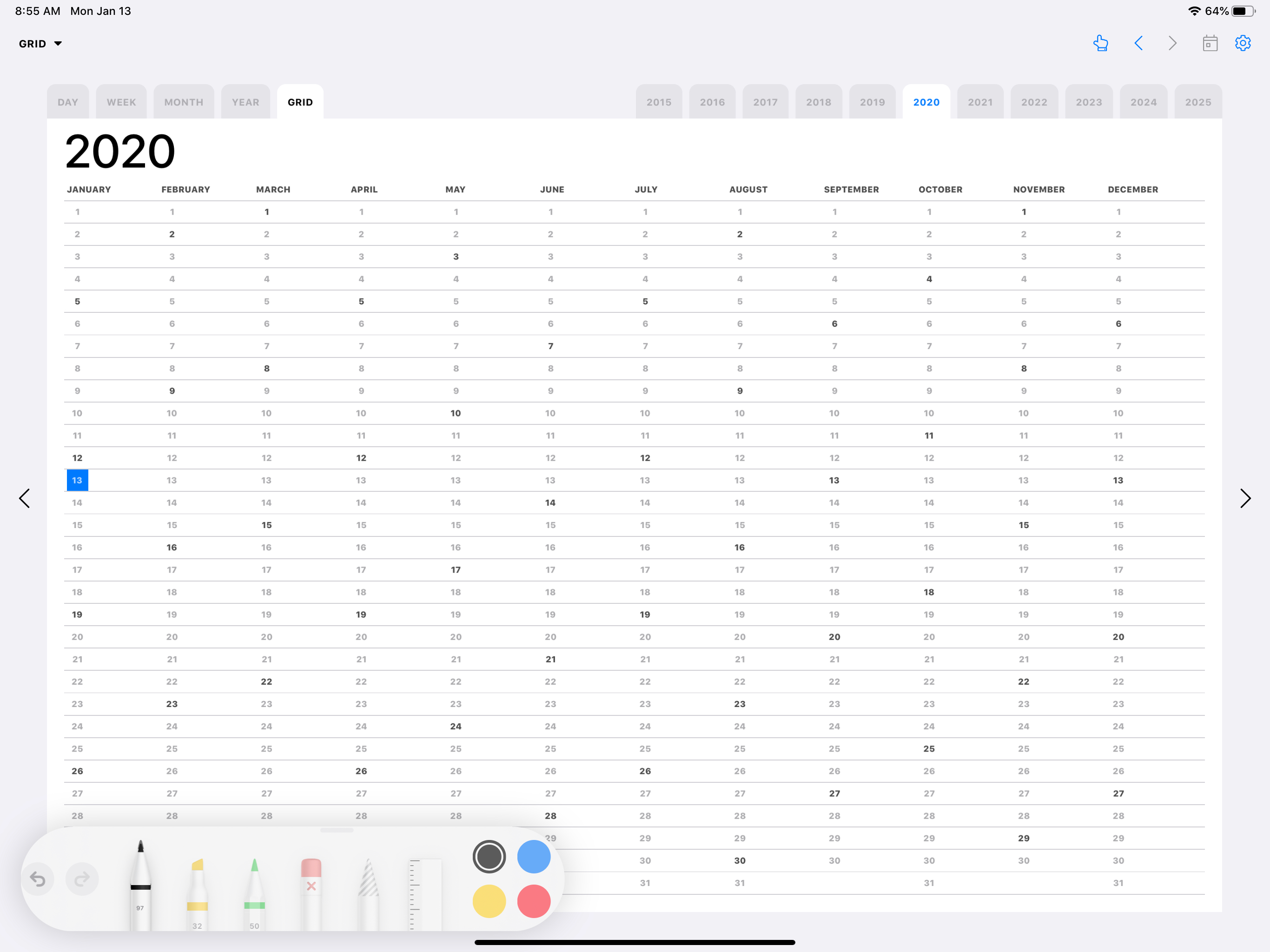Select June 14 in the grid
1270x952 pixels.
pyautogui.click(x=550, y=503)
